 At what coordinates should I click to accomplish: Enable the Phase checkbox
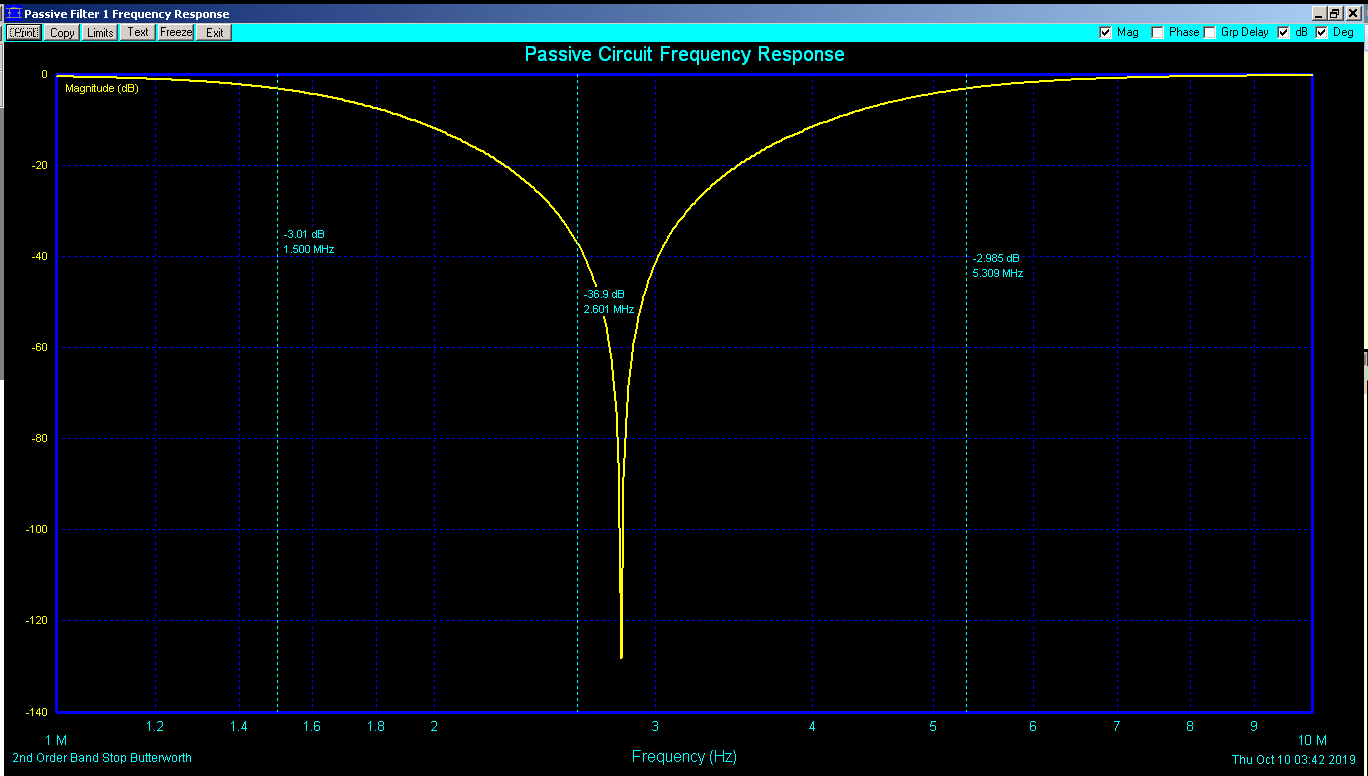[1158, 32]
